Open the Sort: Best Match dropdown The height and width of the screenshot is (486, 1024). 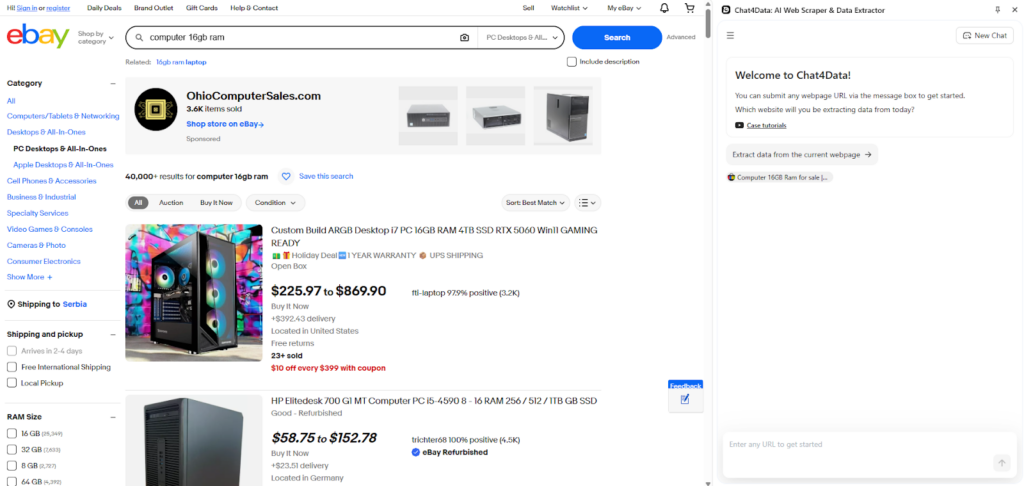tap(536, 202)
